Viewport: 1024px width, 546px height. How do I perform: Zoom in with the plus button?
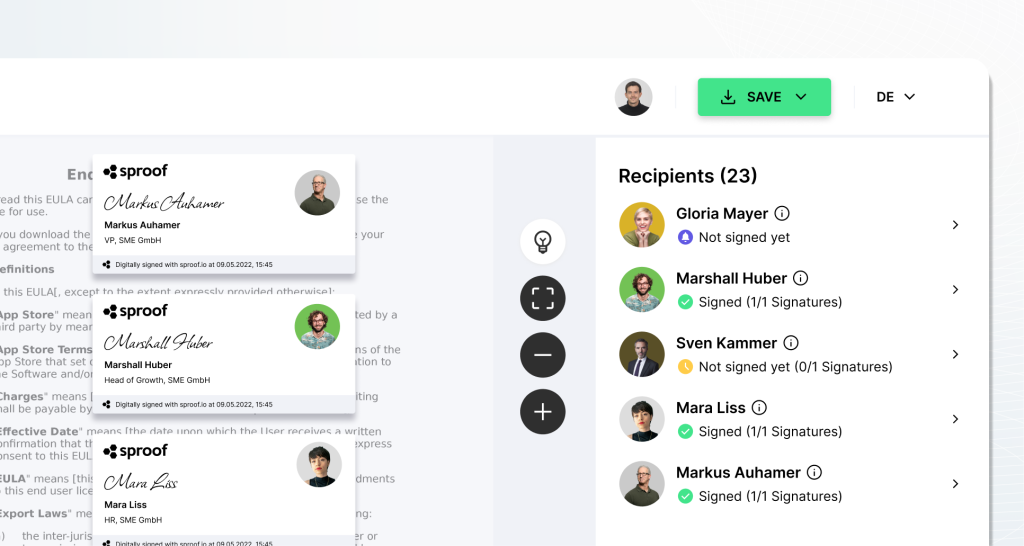click(543, 412)
